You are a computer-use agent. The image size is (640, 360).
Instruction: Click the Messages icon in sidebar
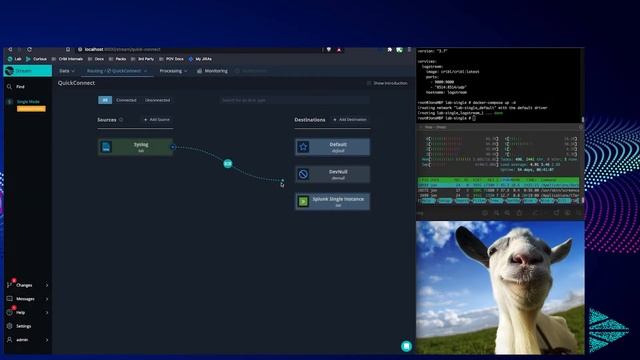coord(9,299)
